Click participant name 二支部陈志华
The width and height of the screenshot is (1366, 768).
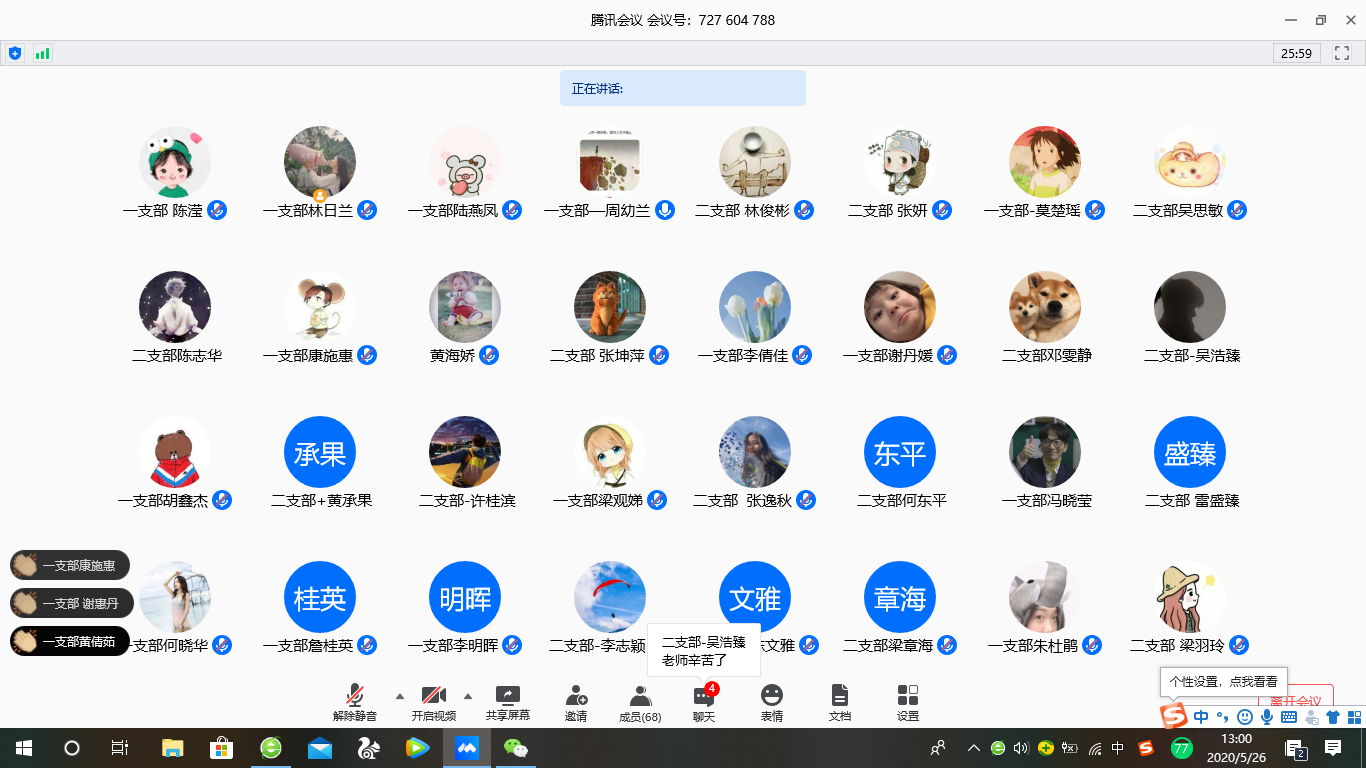177,355
